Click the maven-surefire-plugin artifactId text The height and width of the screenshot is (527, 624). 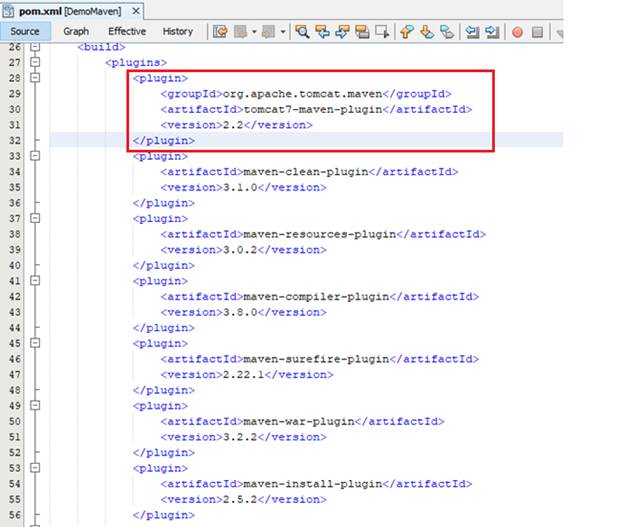point(316,359)
